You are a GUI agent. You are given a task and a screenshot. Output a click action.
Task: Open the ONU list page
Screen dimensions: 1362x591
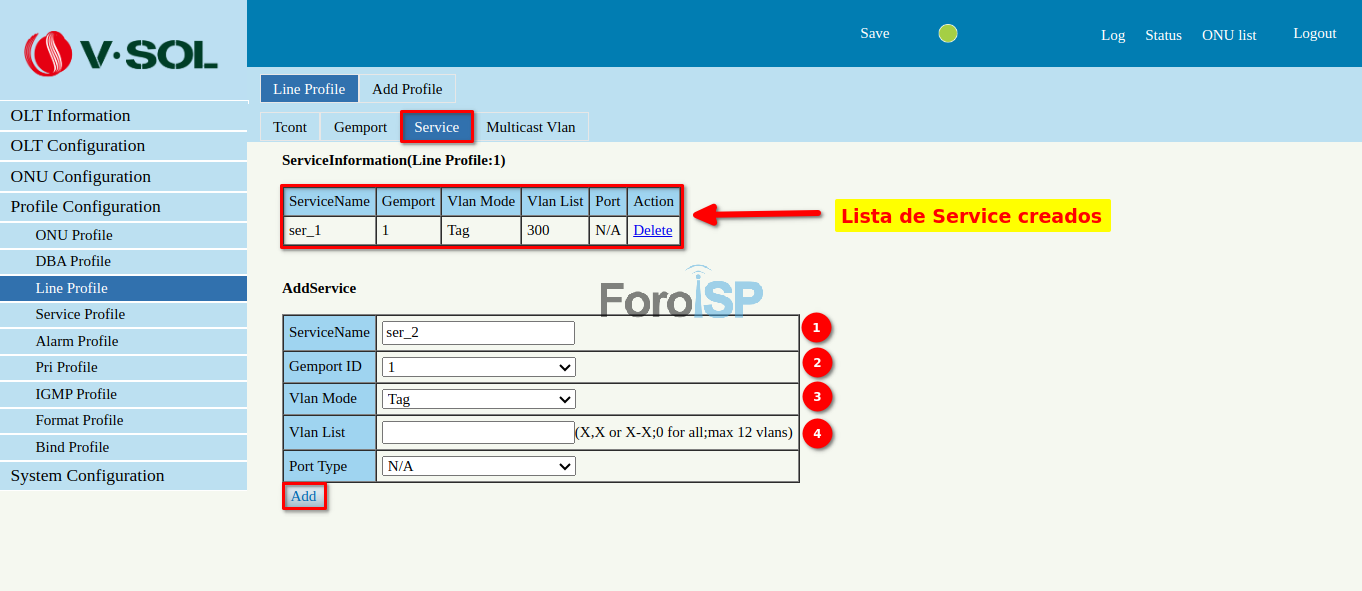(x=1228, y=34)
